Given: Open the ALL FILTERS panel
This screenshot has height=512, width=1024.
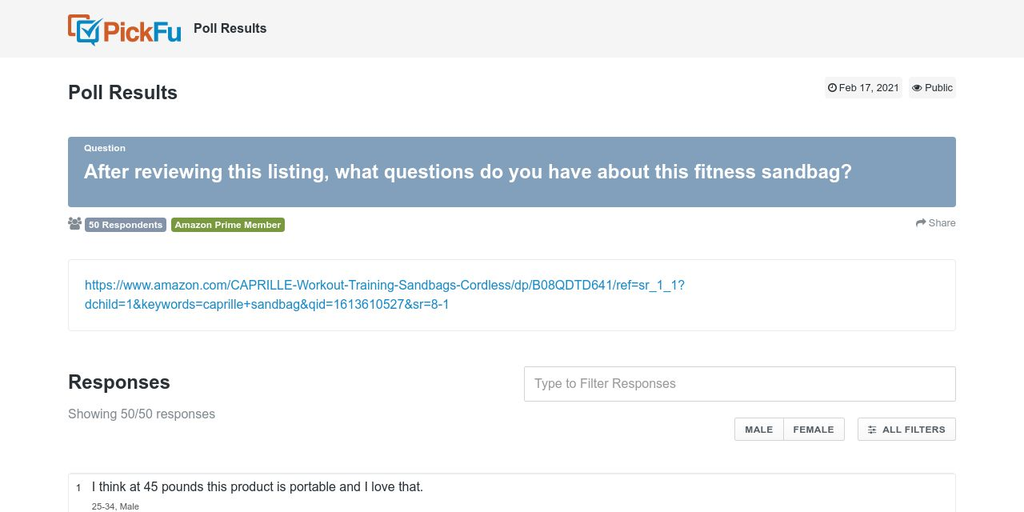Looking at the screenshot, I should click(x=906, y=430).
